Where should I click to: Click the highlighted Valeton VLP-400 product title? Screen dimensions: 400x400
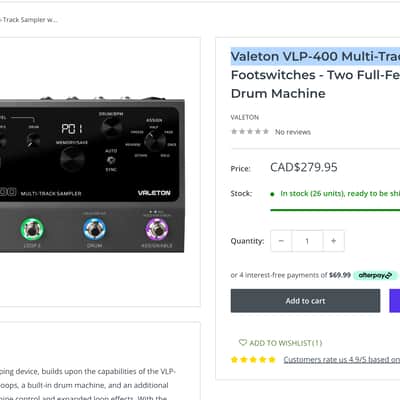(315, 56)
